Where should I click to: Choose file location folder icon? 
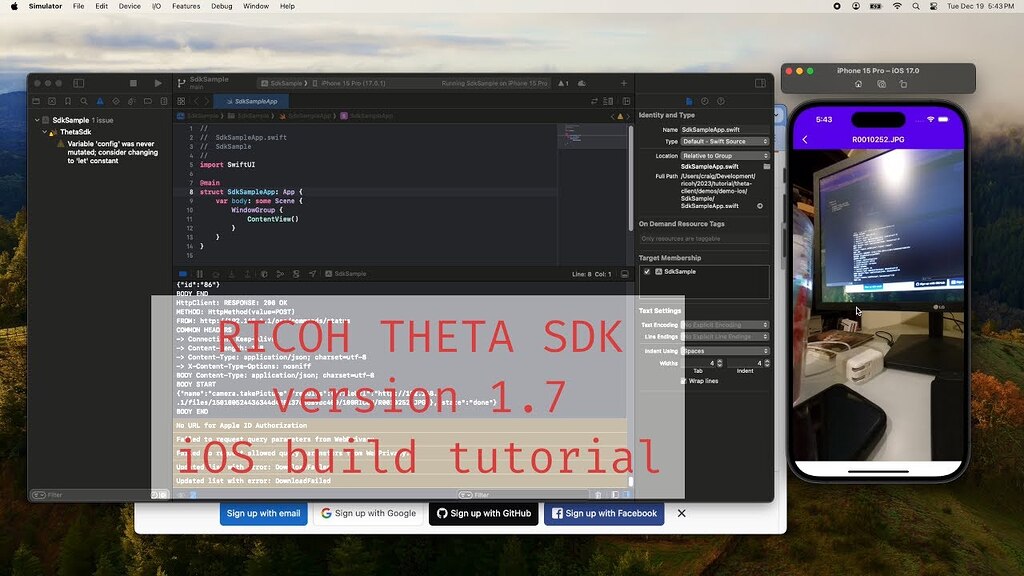(x=767, y=167)
